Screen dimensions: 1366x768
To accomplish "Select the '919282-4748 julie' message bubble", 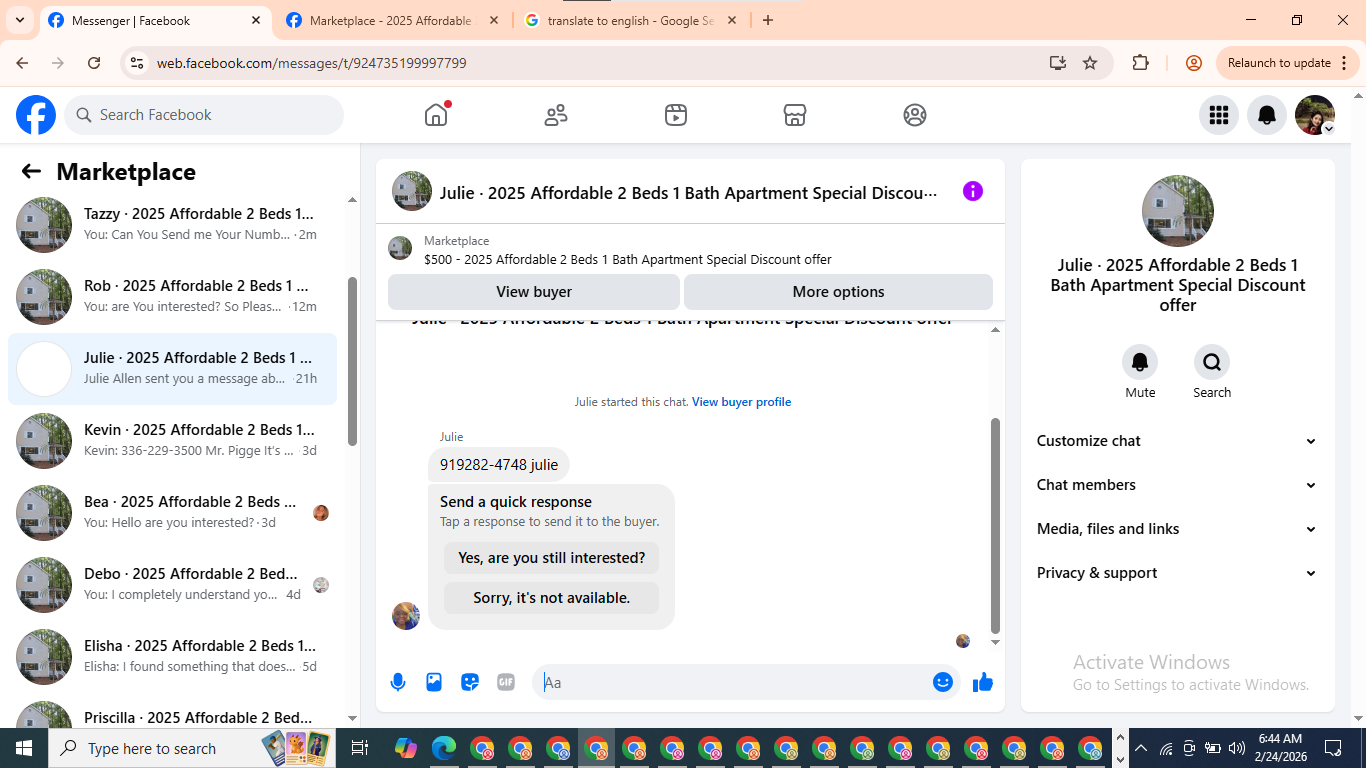I will click(x=499, y=465).
